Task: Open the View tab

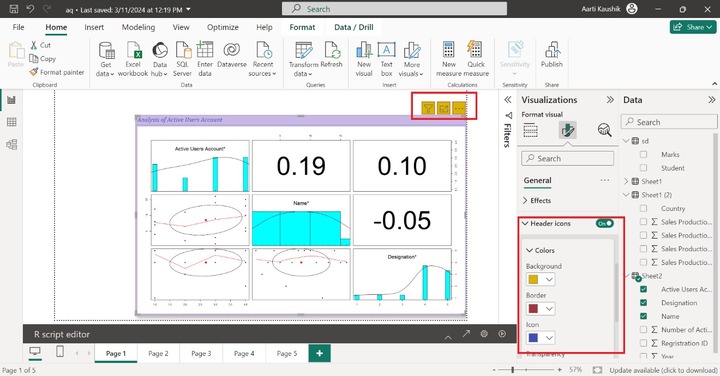Action: (181, 27)
